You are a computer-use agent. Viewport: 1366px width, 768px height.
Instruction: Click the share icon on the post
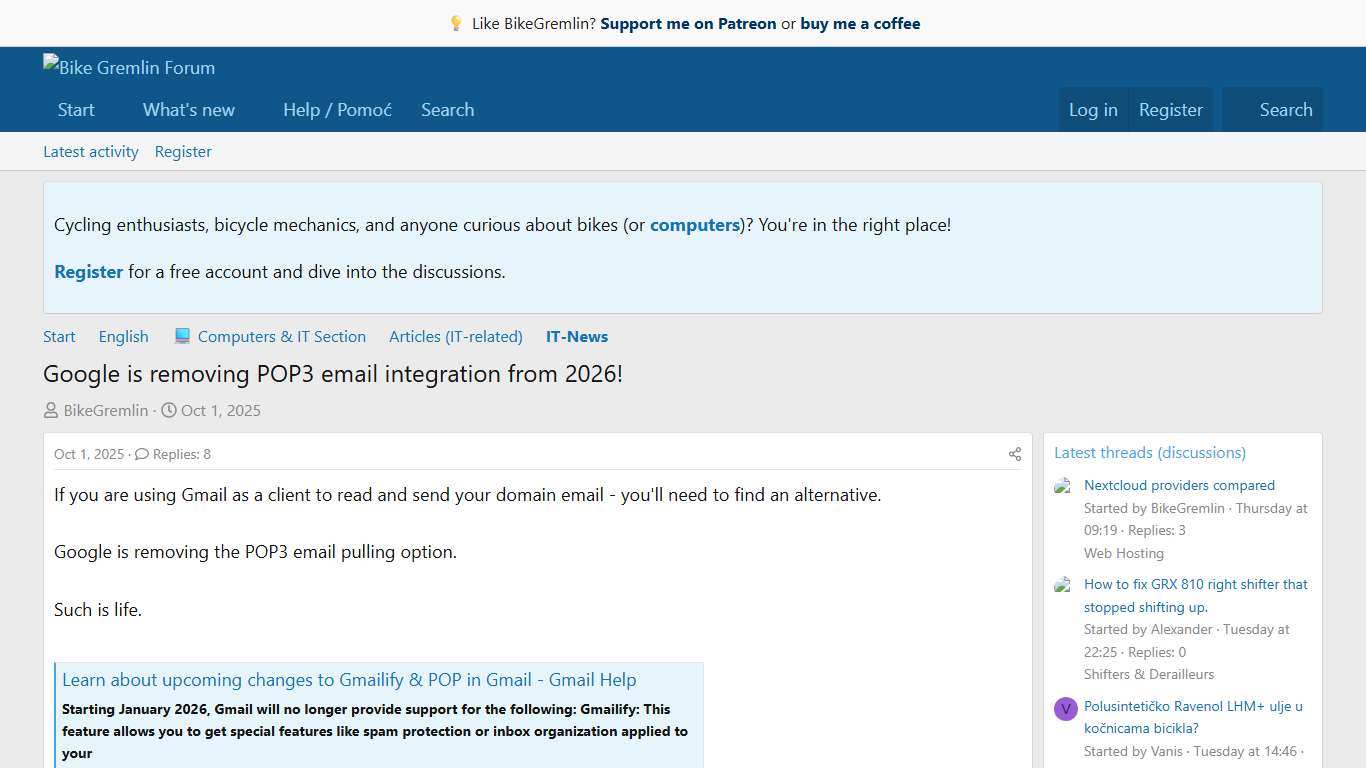(1014, 454)
